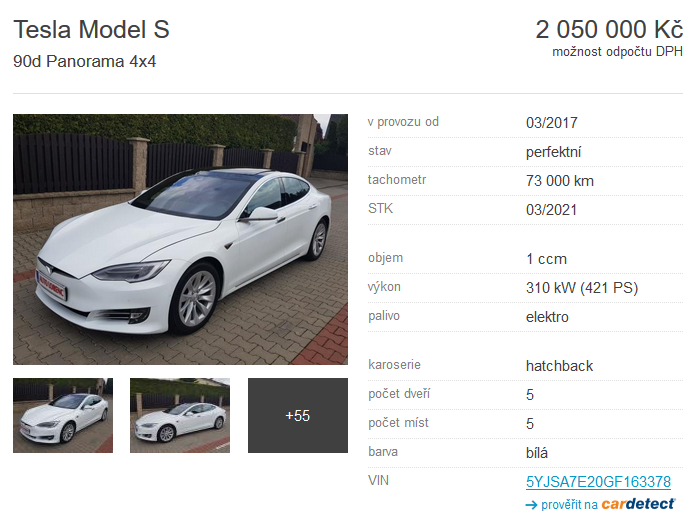Click the v provozu od value 03/2017

[552, 122]
